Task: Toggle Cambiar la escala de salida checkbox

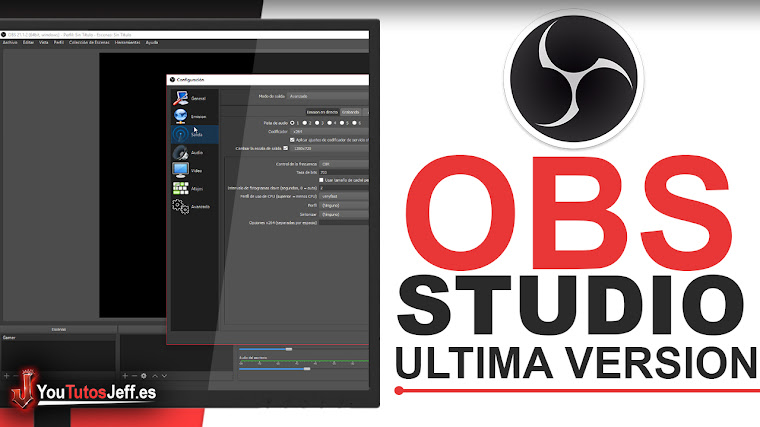Action: (285, 148)
